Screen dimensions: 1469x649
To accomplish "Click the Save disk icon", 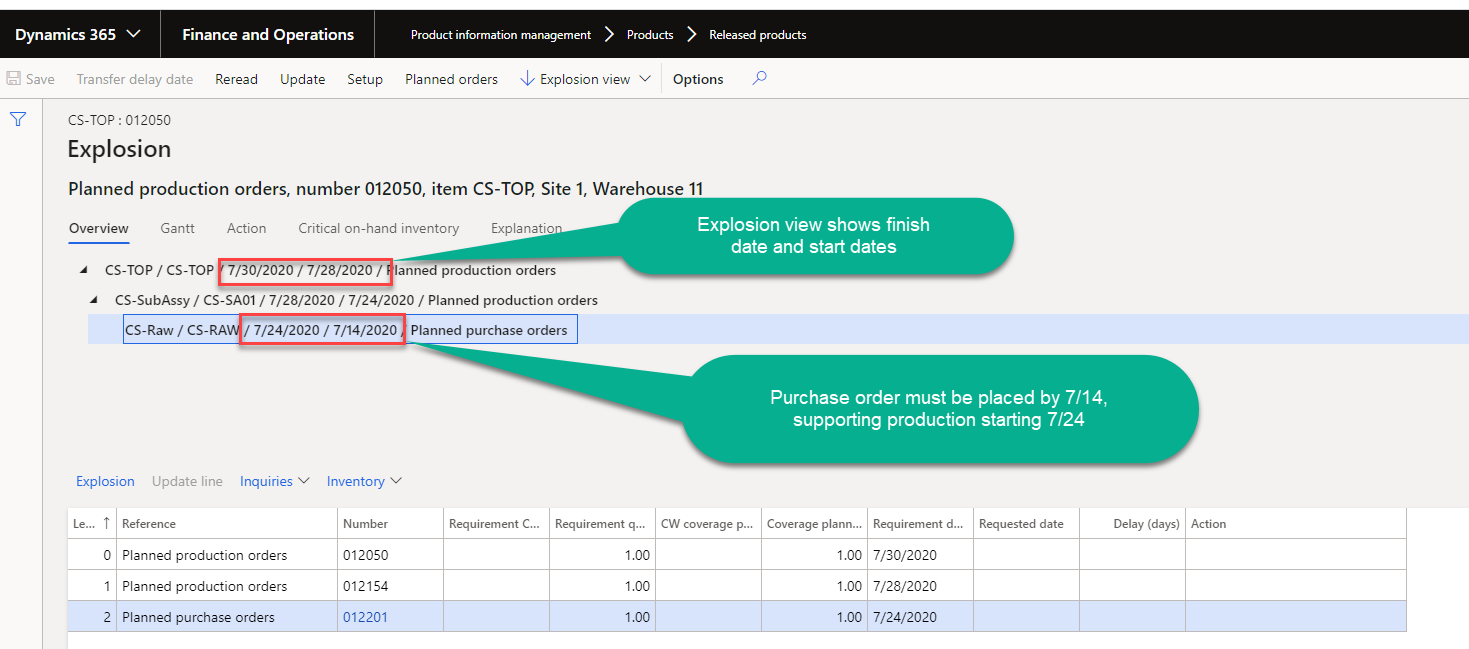I will coord(14,79).
